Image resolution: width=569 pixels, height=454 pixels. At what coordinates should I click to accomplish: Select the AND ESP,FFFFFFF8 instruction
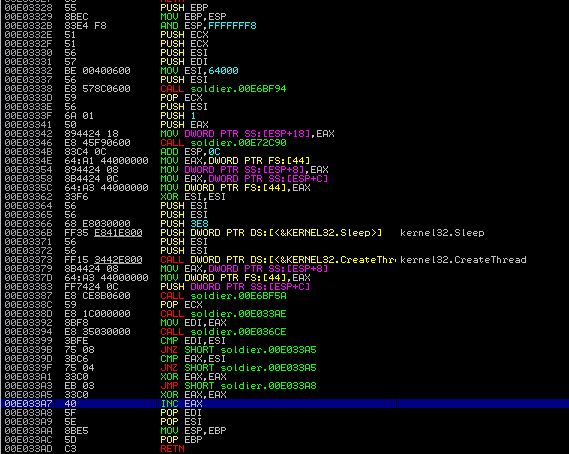(x=208, y=26)
